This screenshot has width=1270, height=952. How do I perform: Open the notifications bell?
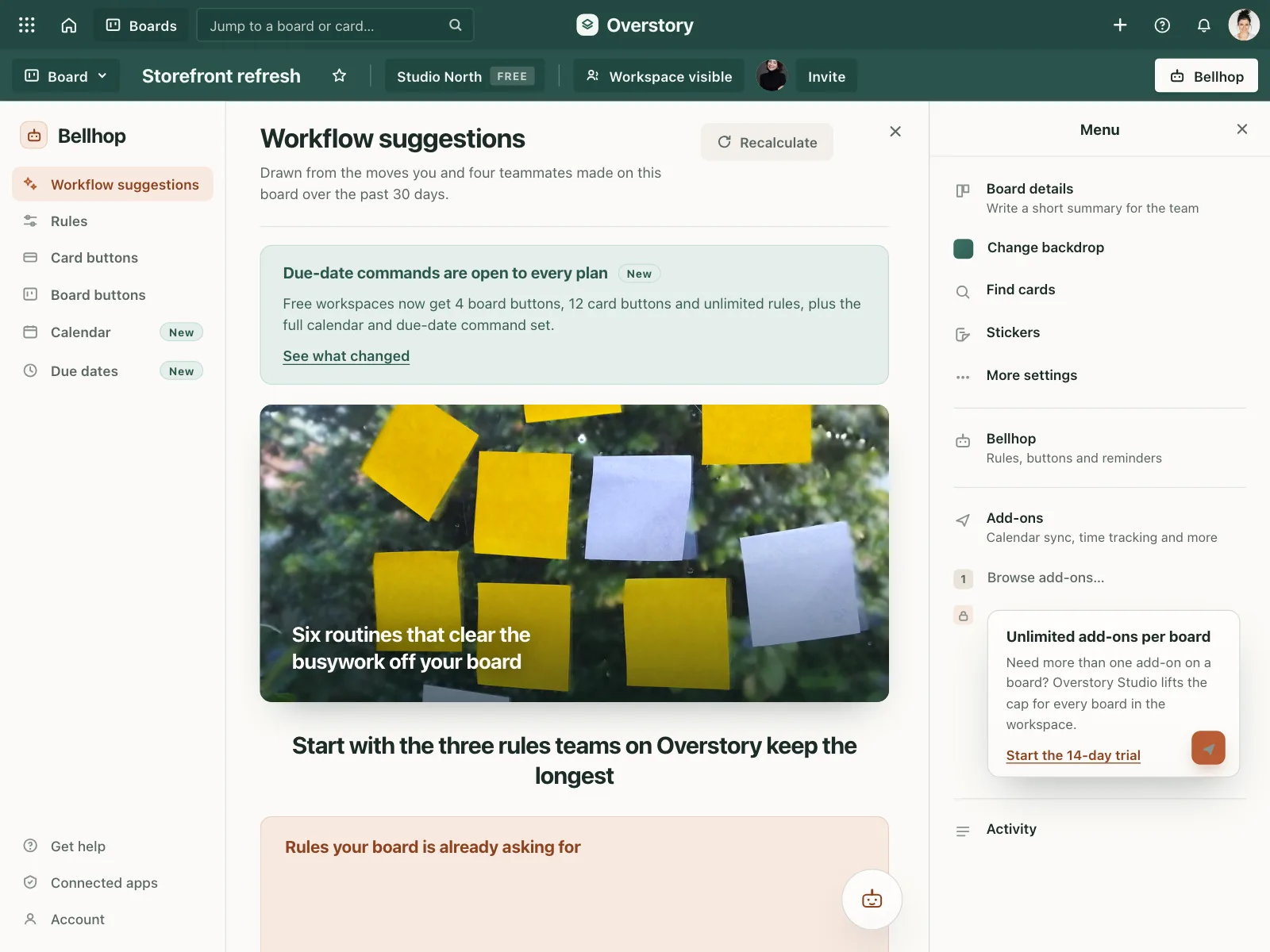click(1204, 25)
